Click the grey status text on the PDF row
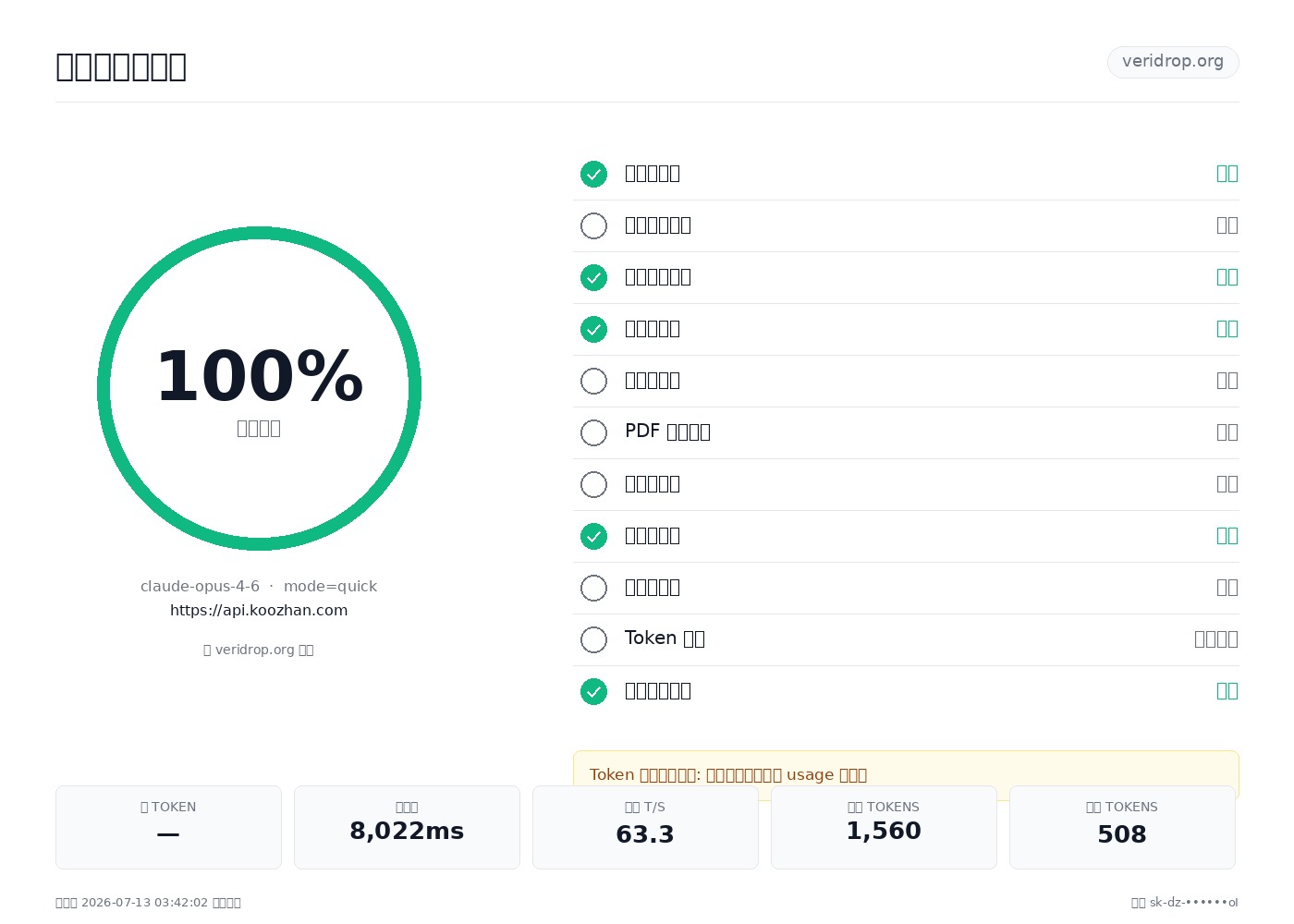 (x=1227, y=432)
